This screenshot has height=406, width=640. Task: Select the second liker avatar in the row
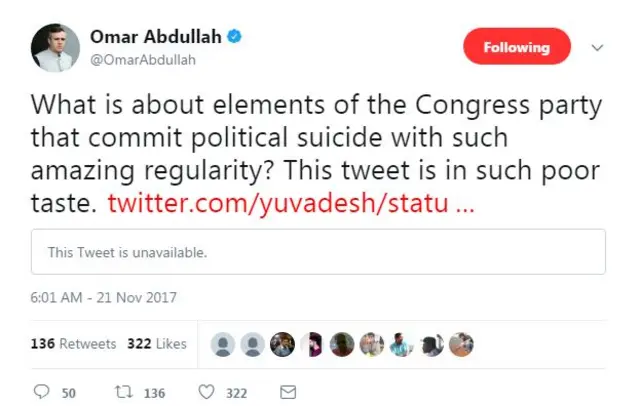(254, 344)
